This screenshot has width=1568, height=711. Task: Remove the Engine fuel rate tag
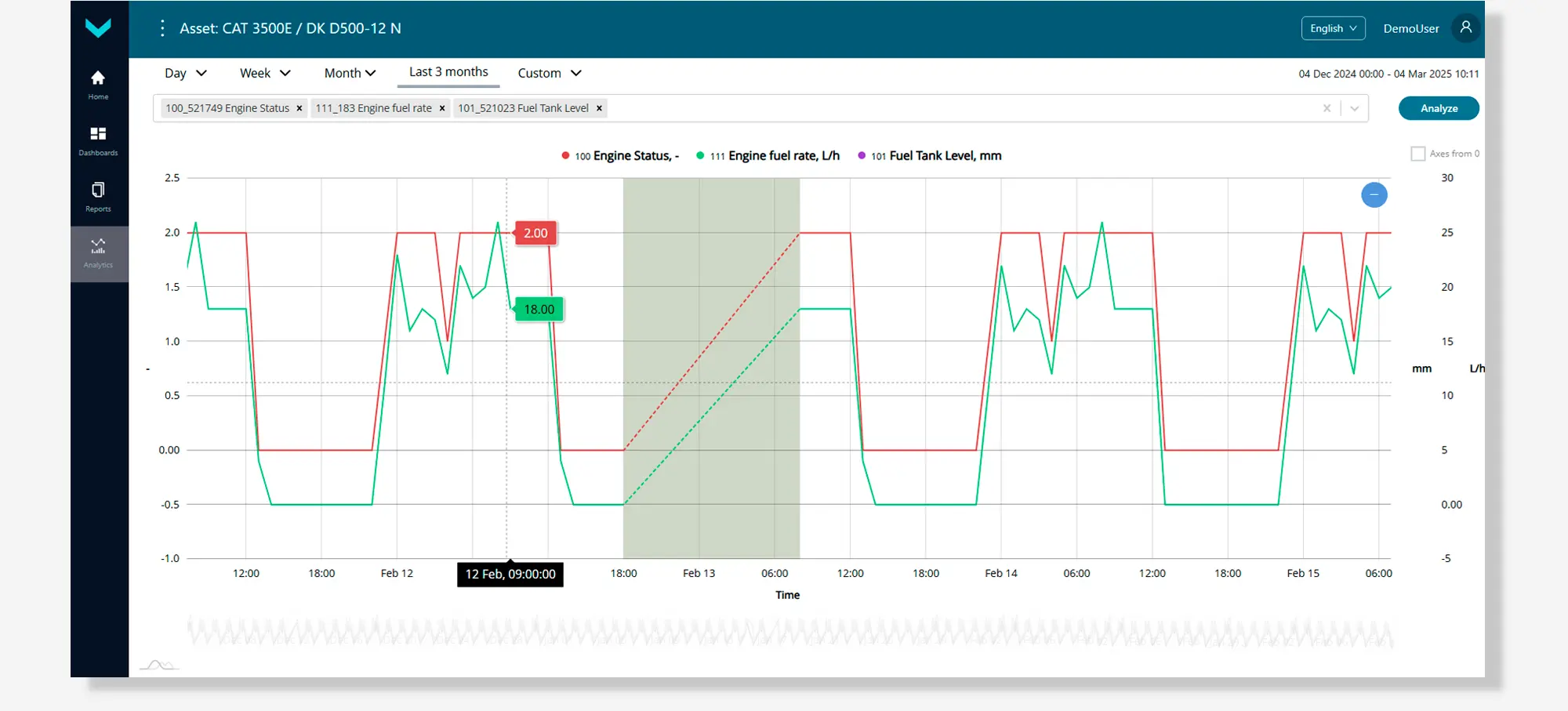pos(442,108)
